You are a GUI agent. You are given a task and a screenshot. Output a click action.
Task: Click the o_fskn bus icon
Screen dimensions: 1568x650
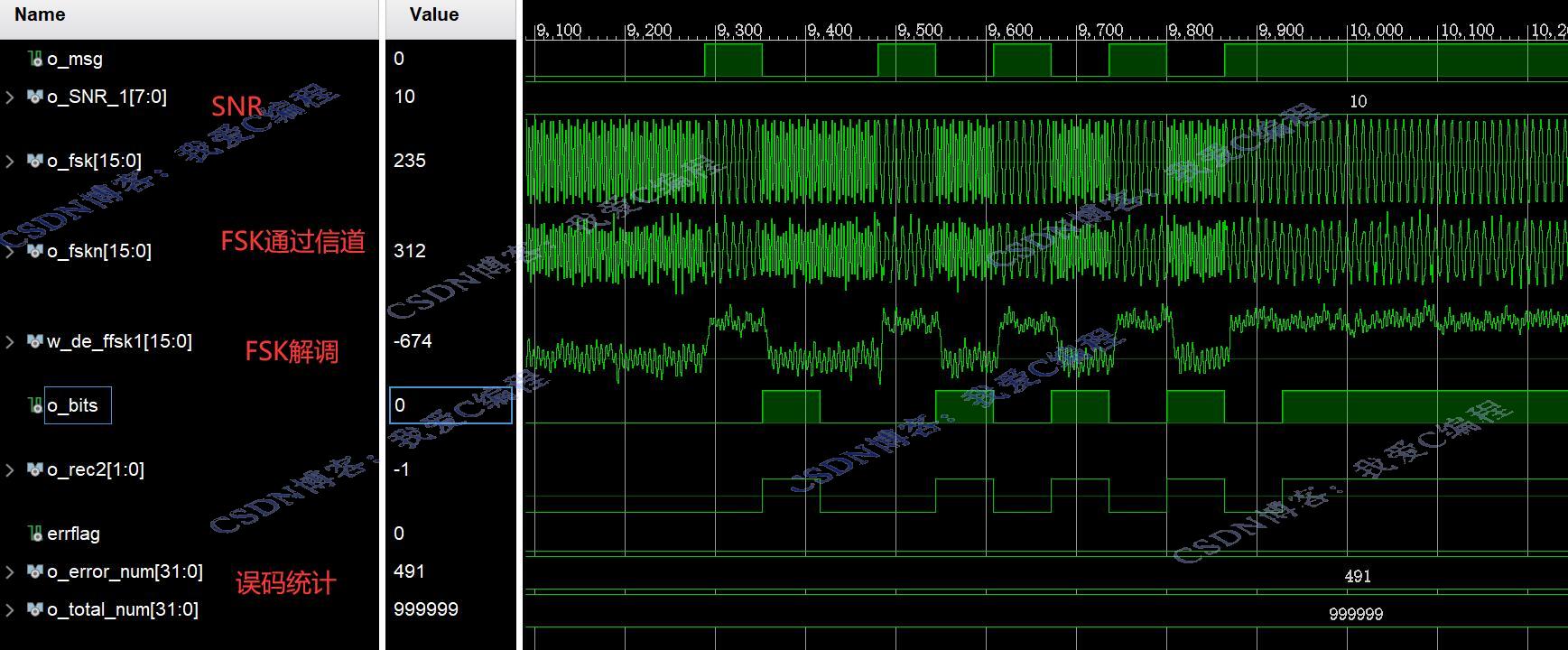click(35, 251)
